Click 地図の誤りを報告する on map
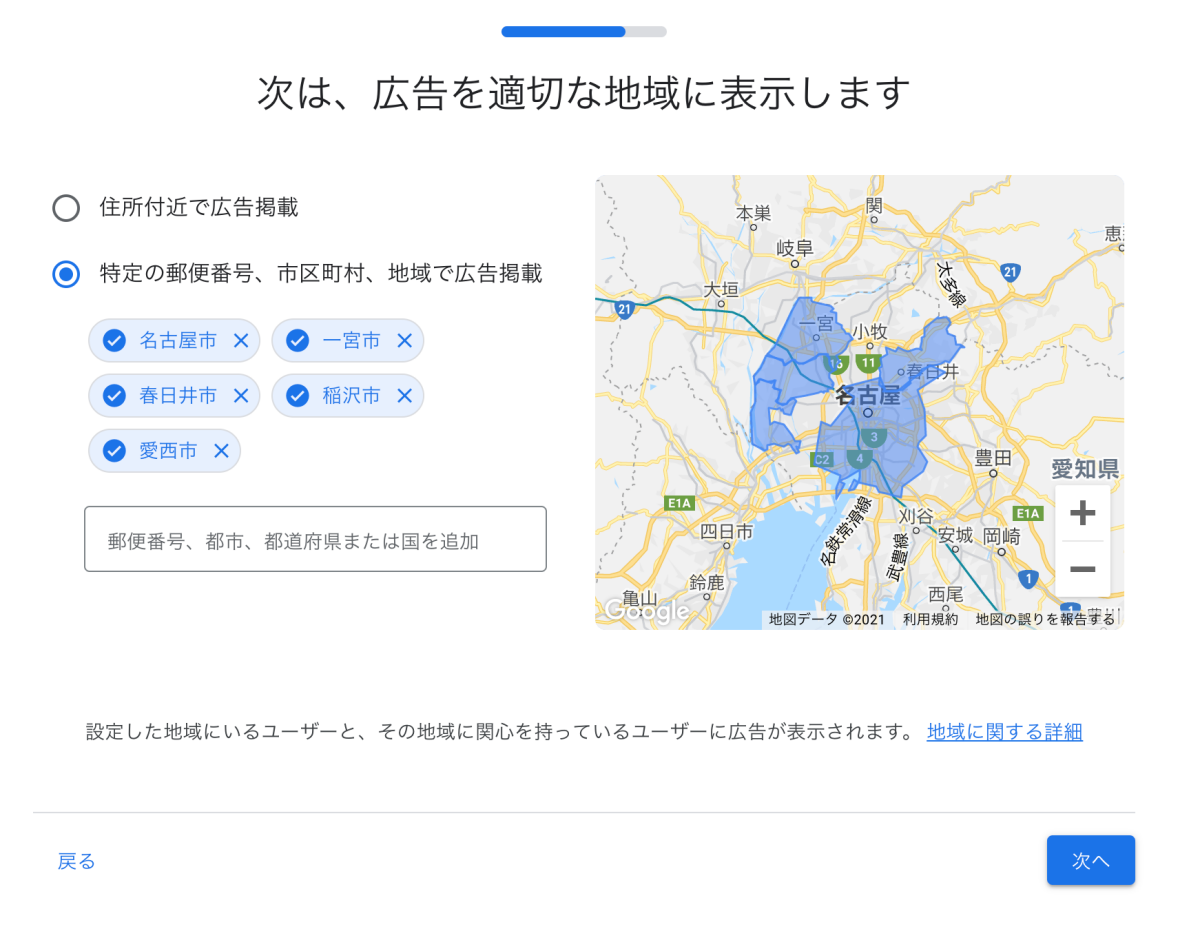Viewport: 1200px width, 929px height. pyautogui.click(x=1044, y=620)
